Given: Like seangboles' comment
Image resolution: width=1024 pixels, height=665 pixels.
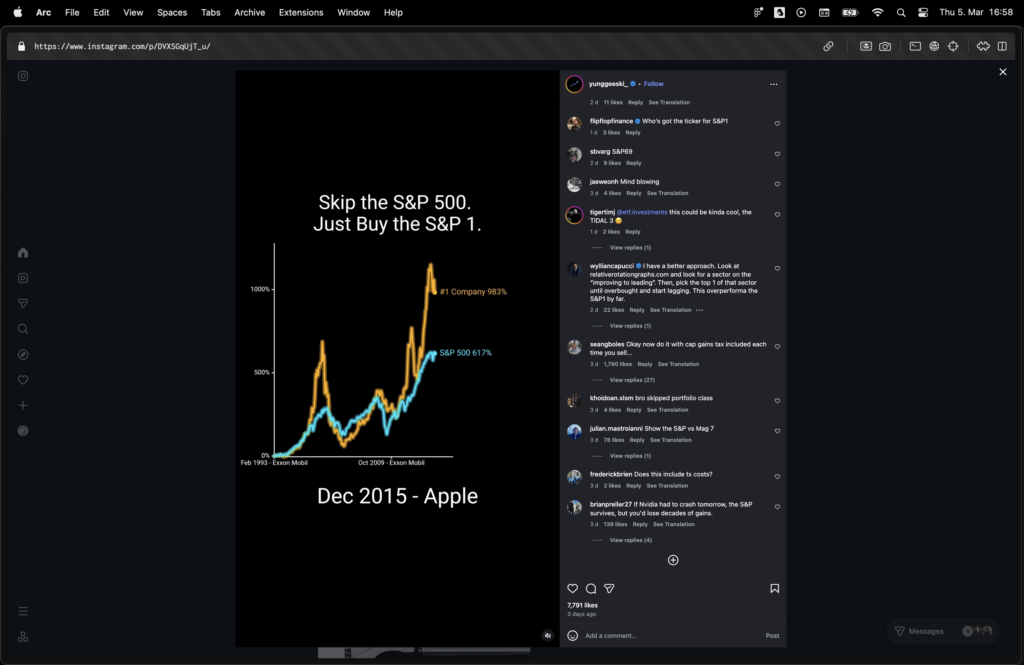Looking at the screenshot, I should point(777,347).
